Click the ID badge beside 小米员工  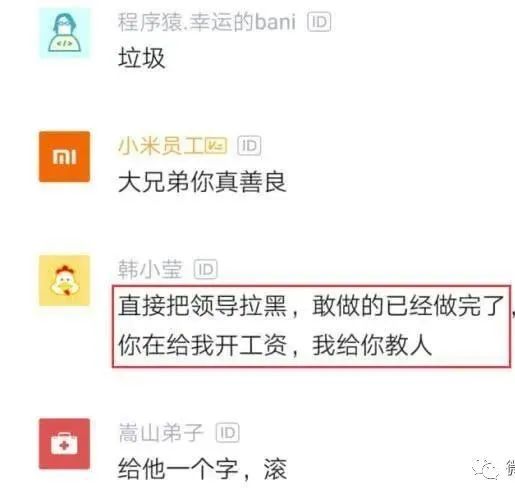pyautogui.click(x=249, y=146)
